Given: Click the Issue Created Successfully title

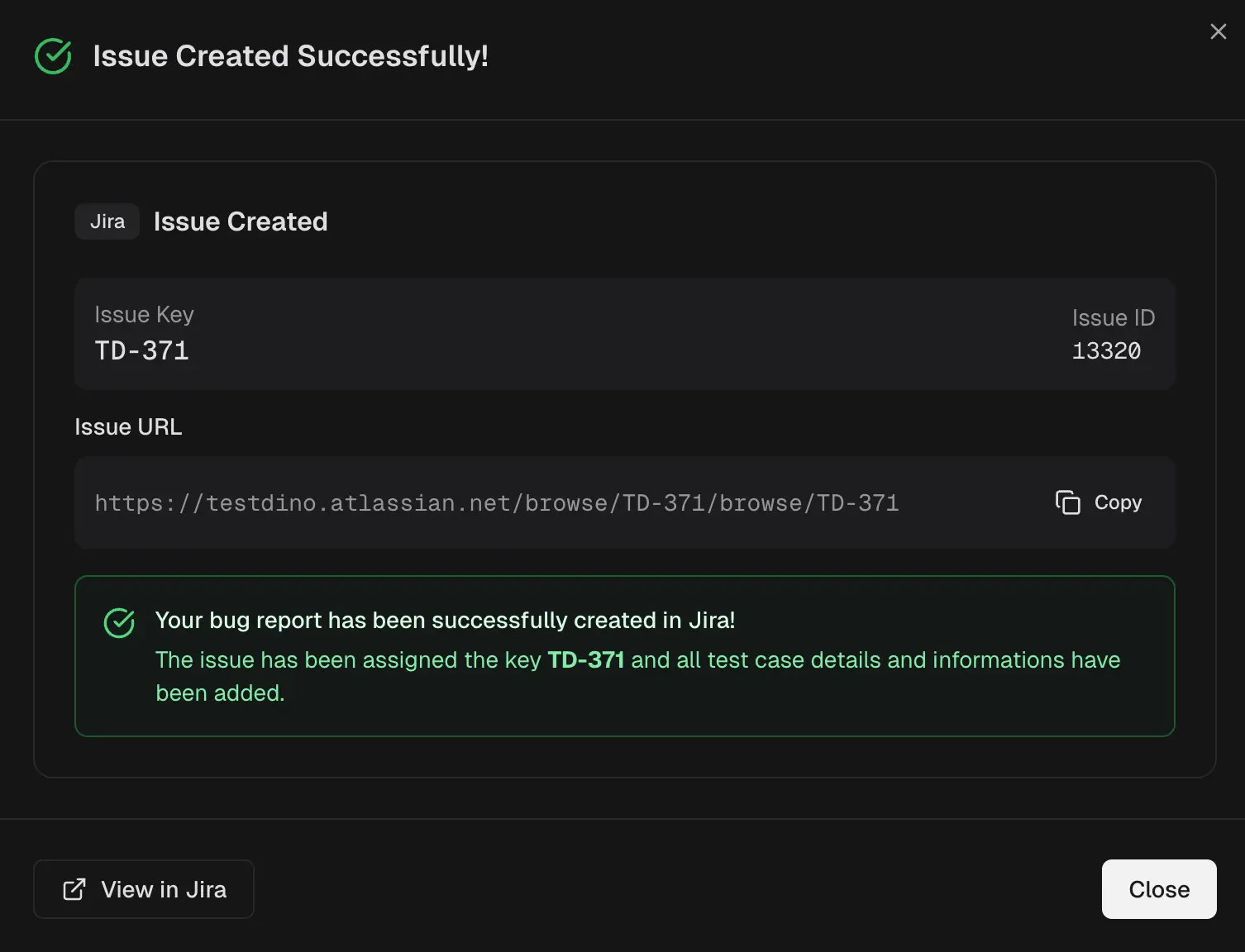Looking at the screenshot, I should click(290, 55).
